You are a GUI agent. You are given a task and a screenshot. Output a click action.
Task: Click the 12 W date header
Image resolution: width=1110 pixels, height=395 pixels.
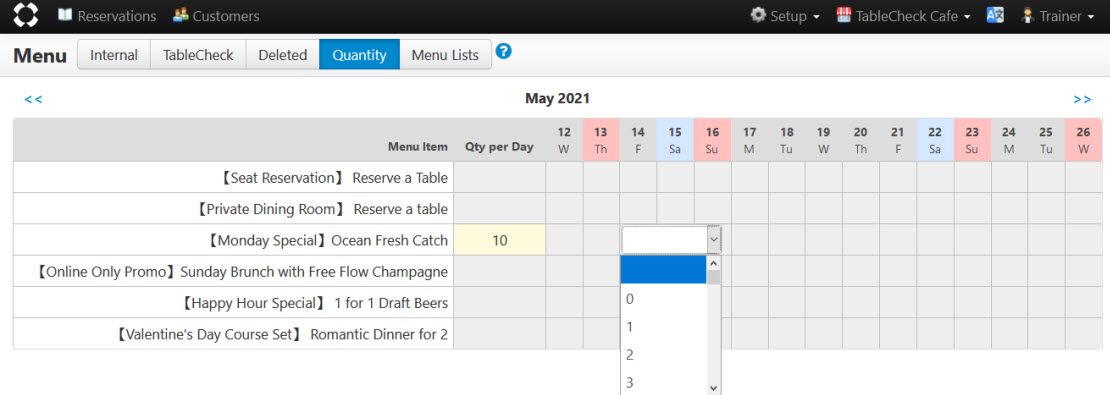click(x=564, y=140)
